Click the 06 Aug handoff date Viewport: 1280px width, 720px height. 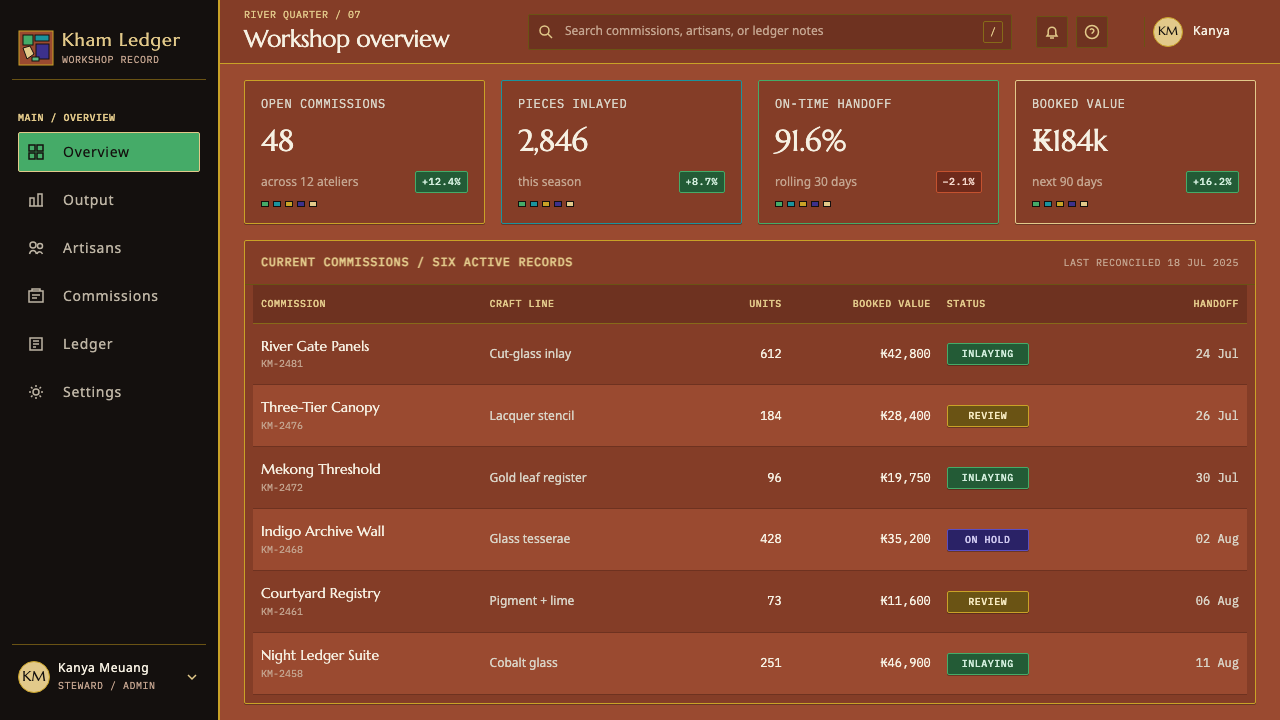(1217, 601)
